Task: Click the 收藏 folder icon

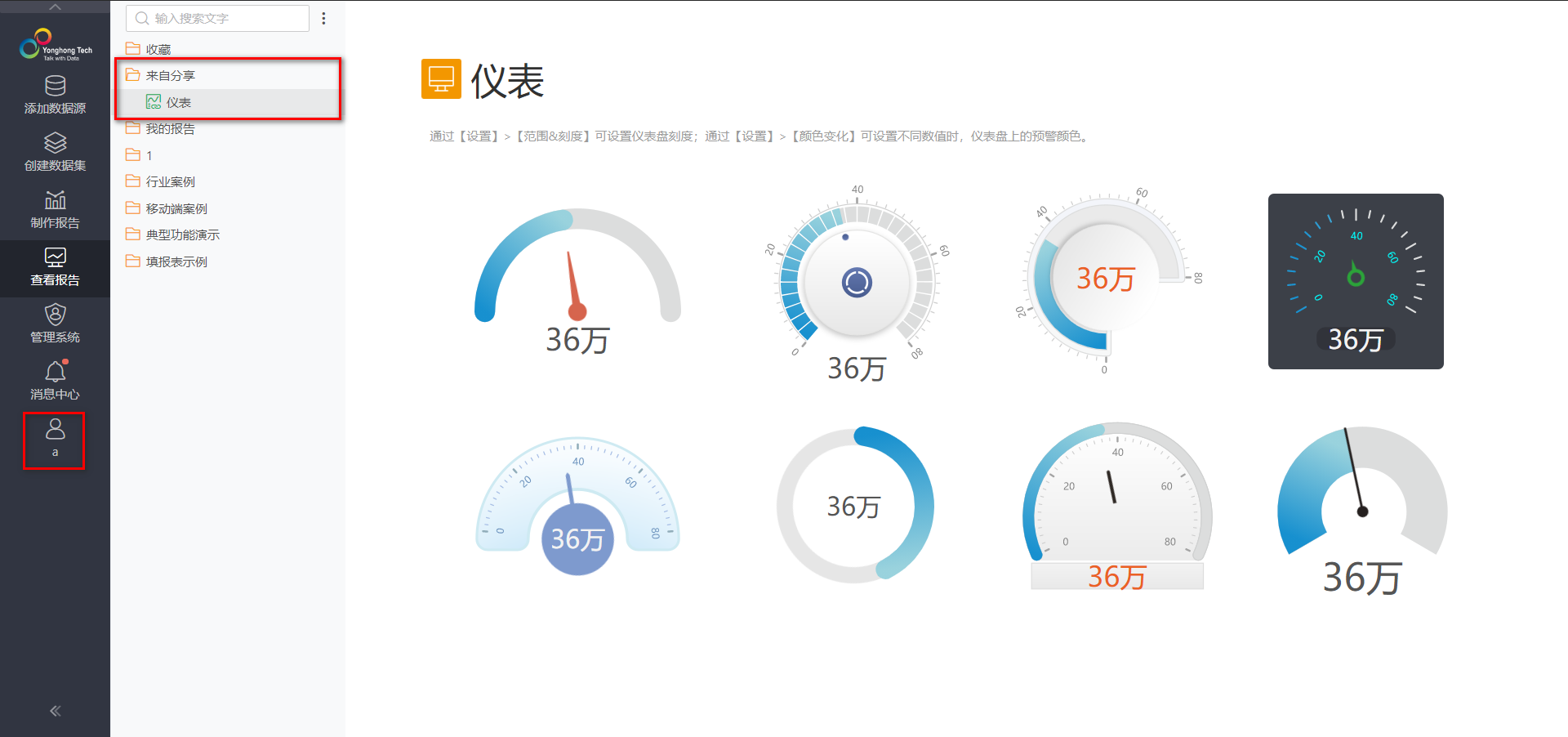Action: coord(132,48)
